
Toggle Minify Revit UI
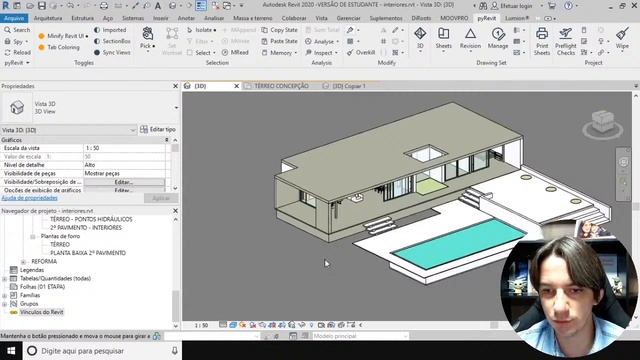coord(63,36)
